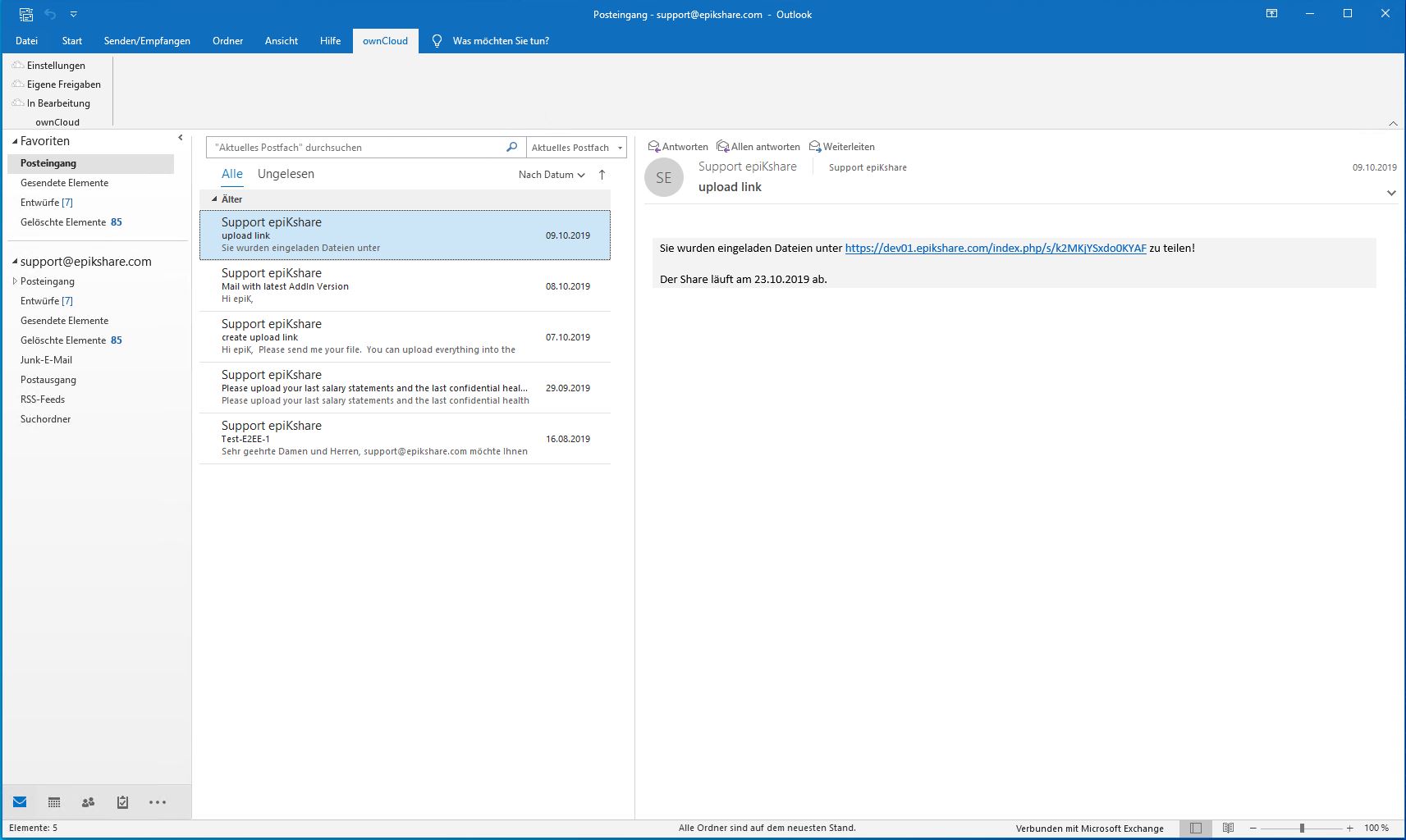Expand the account Posteingang subfolders
This screenshot has height=840, width=1406.
[15, 281]
